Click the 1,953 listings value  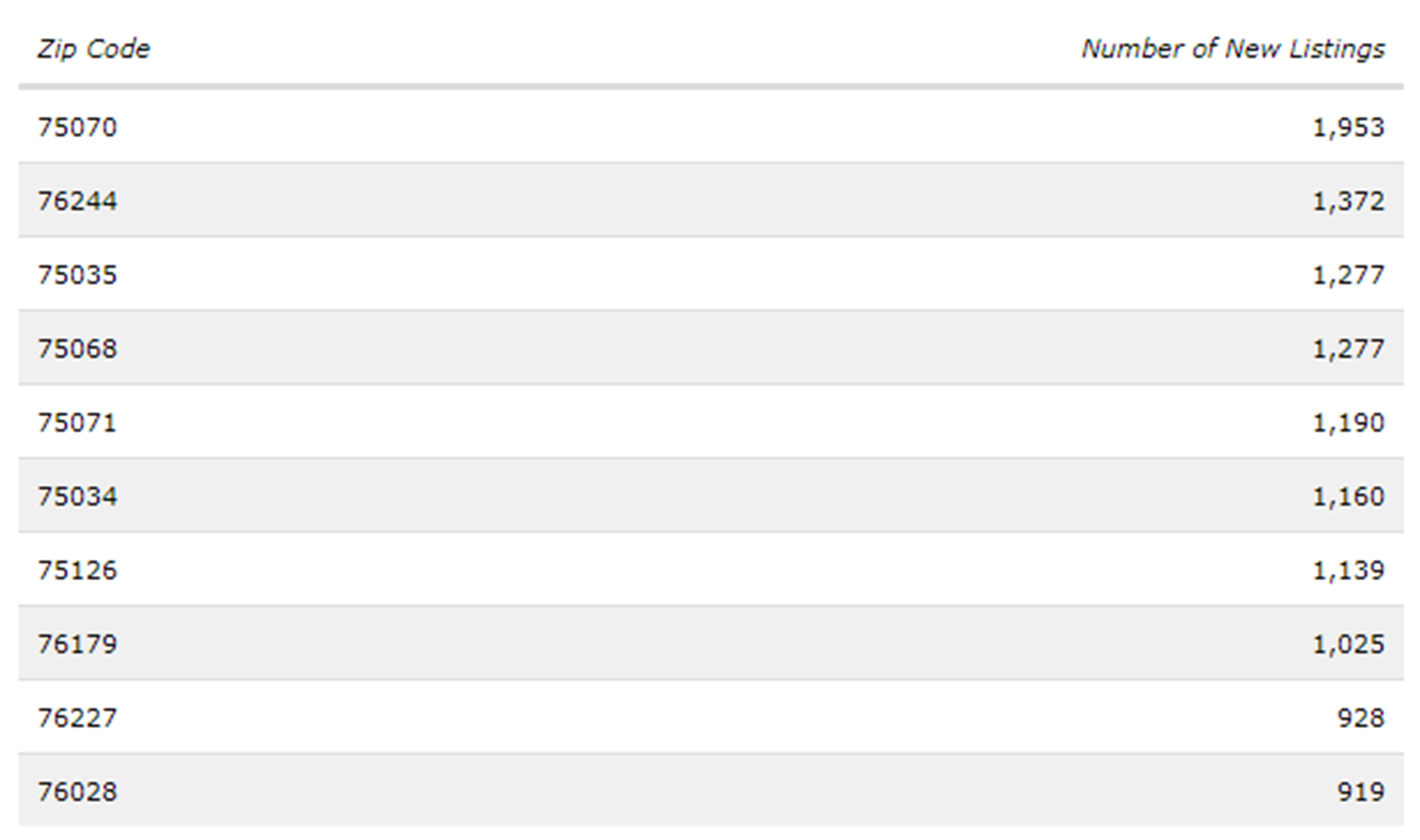tap(1349, 127)
